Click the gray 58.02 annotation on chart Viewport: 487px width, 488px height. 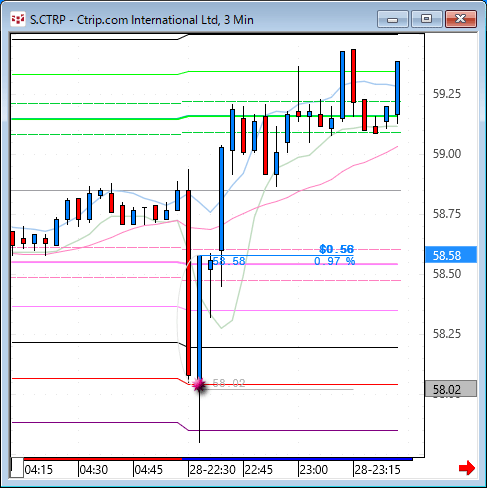(229, 383)
